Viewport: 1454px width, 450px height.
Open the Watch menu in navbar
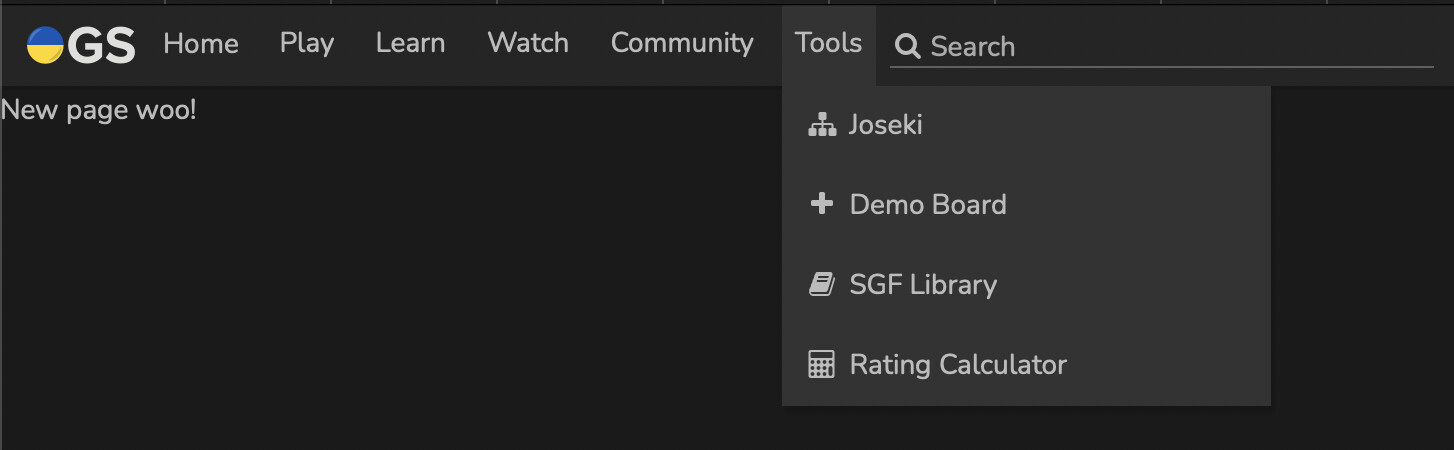coord(528,43)
